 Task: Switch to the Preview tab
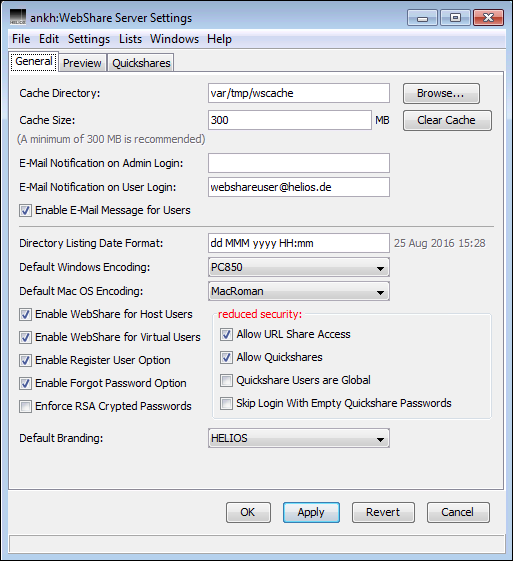point(82,63)
